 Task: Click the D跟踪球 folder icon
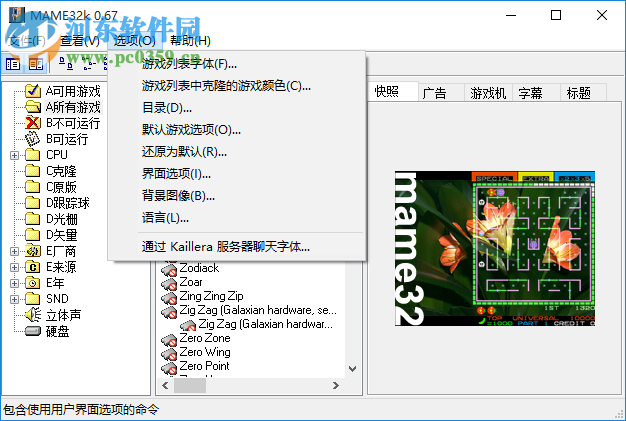click(33, 203)
